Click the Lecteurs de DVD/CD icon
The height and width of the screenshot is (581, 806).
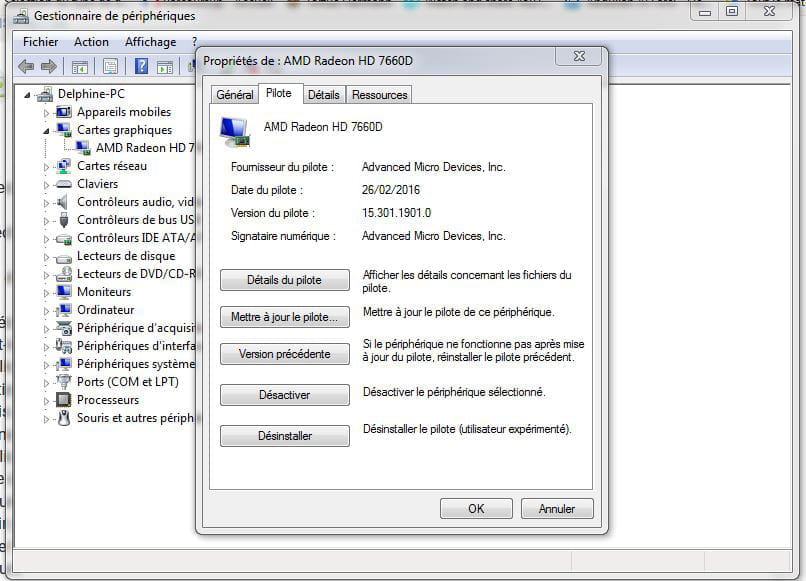(x=64, y=274)
